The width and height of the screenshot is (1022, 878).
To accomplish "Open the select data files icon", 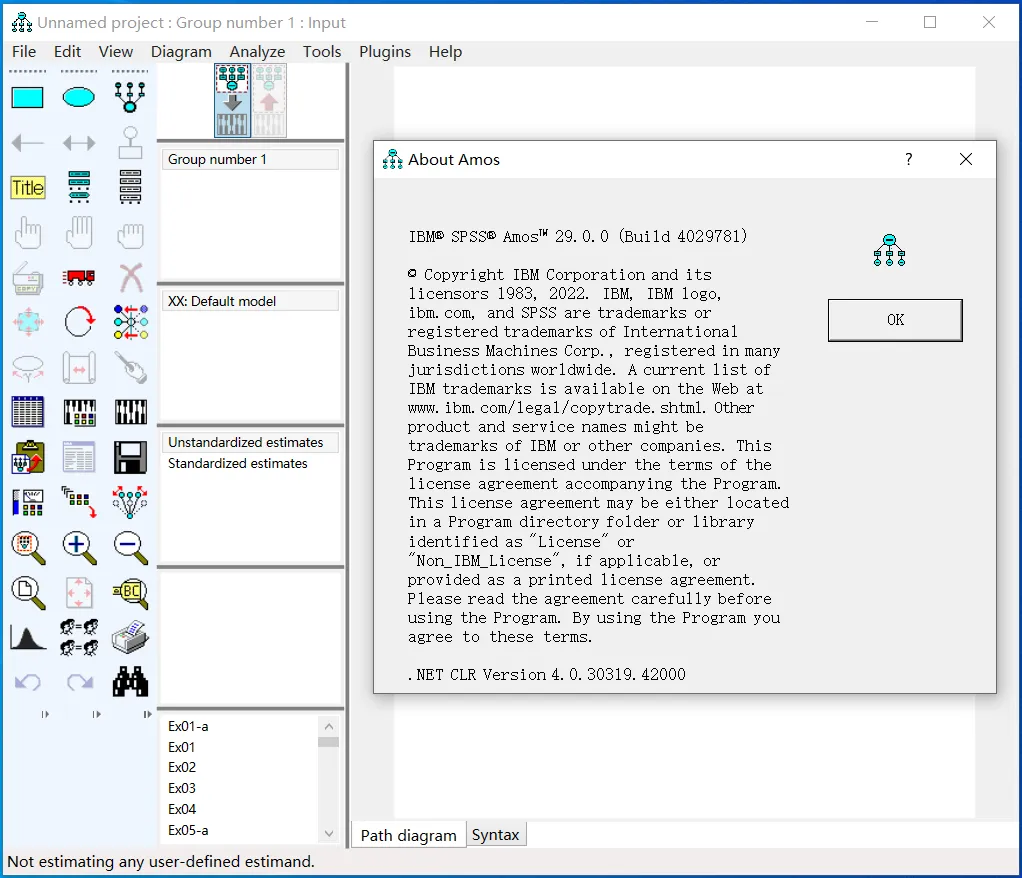I will click(x=27, y=412).
